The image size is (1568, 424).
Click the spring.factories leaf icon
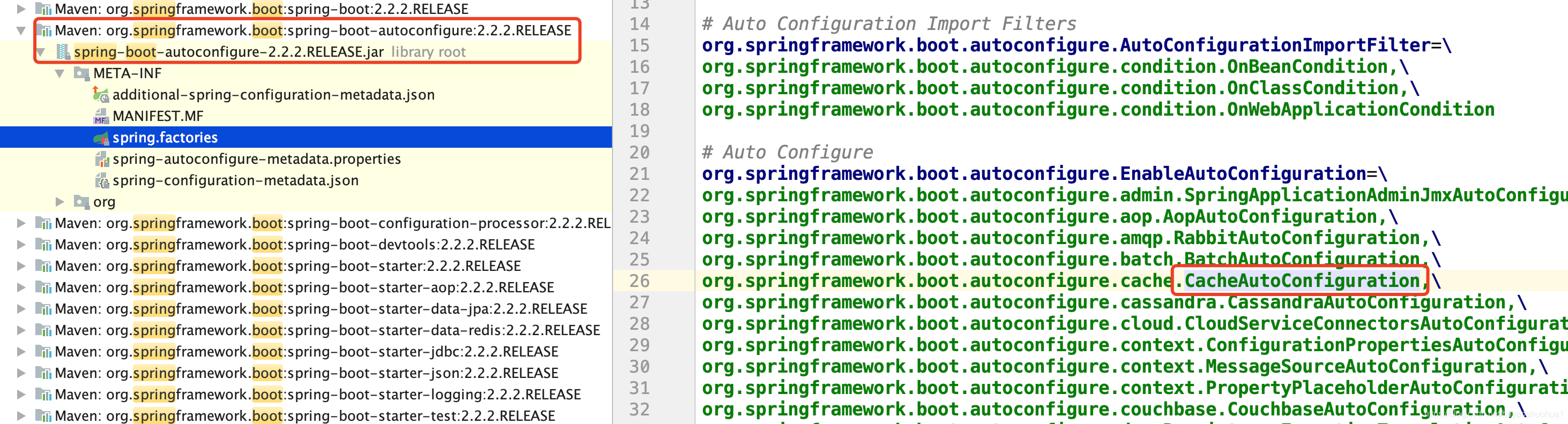[101, 138]
